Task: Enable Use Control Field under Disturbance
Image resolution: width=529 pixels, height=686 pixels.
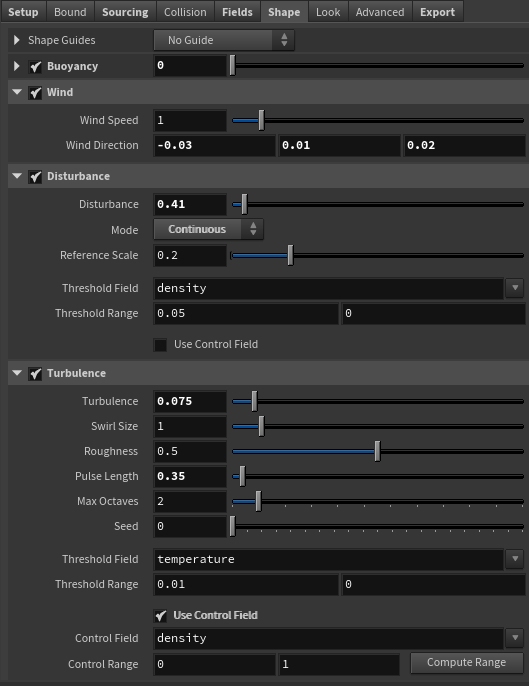Action: point(160,345)
